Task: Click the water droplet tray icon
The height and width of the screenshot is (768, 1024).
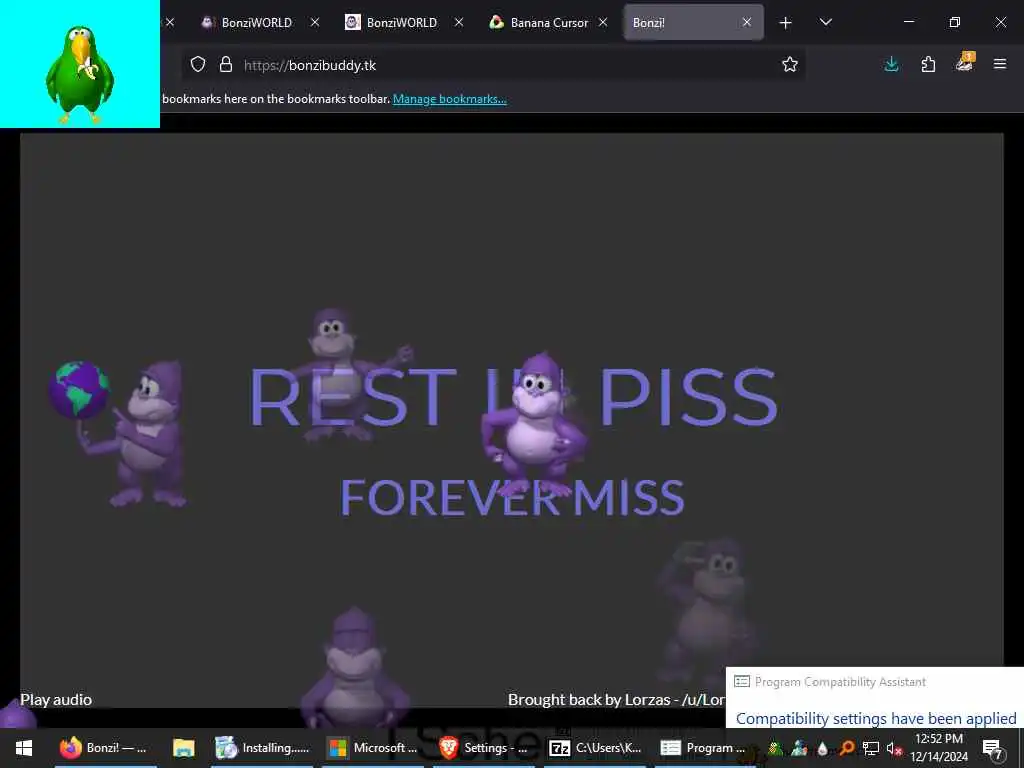Action: pyautogui.click(x=822, y=748)
